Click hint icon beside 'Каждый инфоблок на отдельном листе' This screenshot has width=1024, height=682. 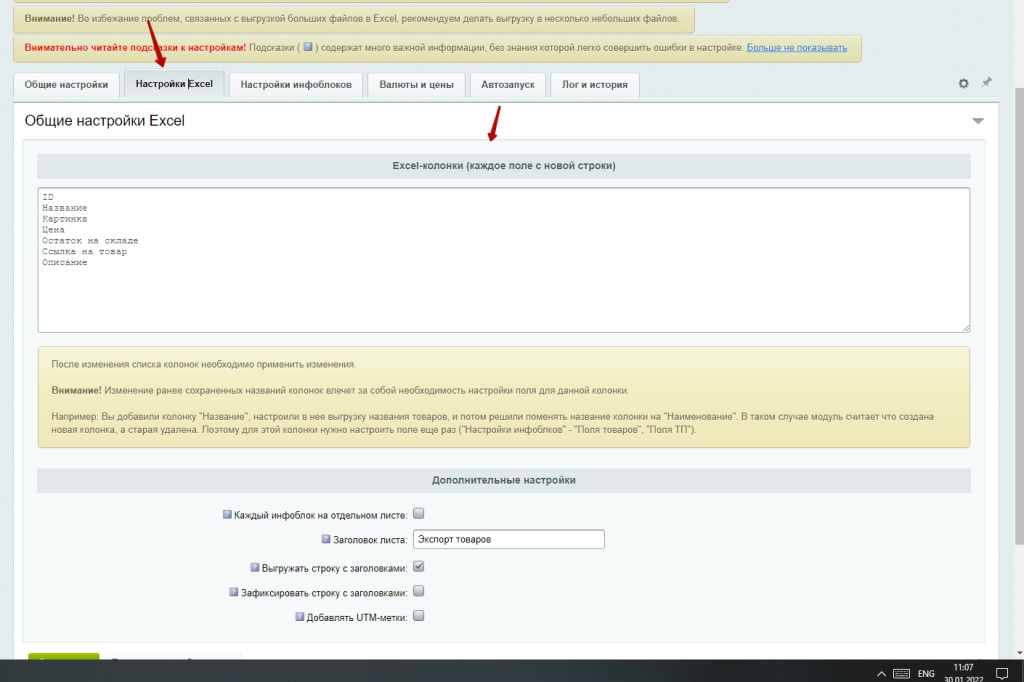[227, 515]
